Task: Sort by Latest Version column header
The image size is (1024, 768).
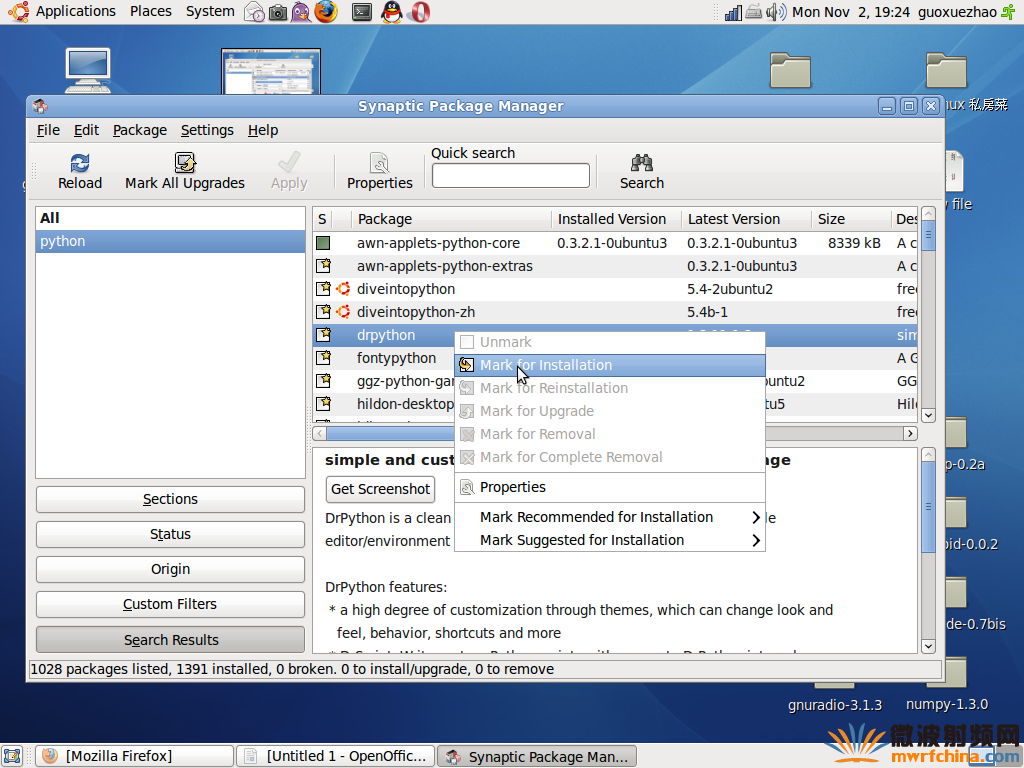Action: pyautogui.click(x=746, y=219)
